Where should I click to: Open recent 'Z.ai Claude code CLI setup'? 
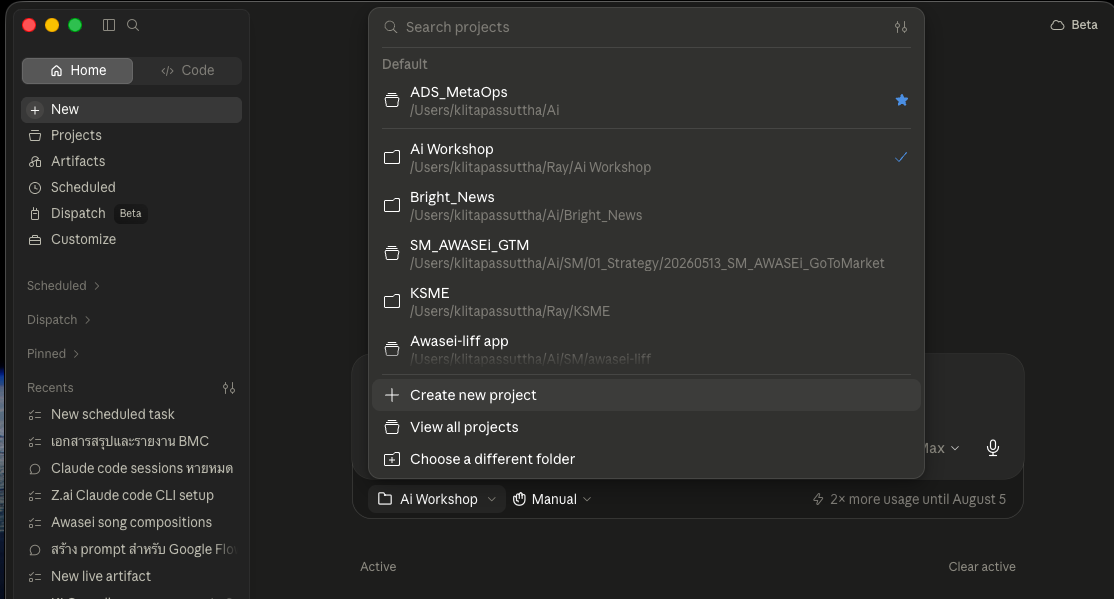coord(131,495)
